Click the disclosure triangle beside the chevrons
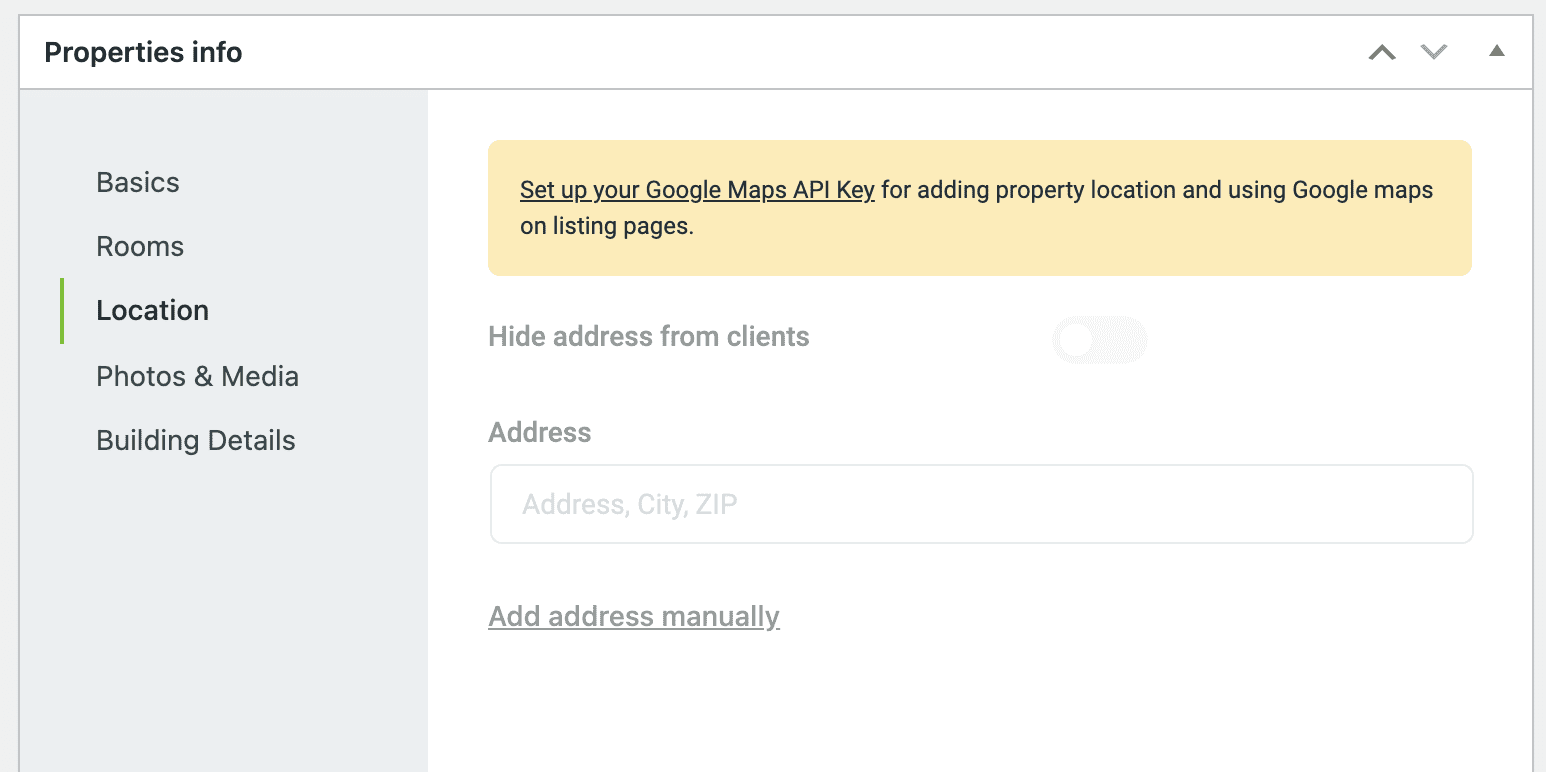The image size is (1546, 772). [x=1497, y=52]
